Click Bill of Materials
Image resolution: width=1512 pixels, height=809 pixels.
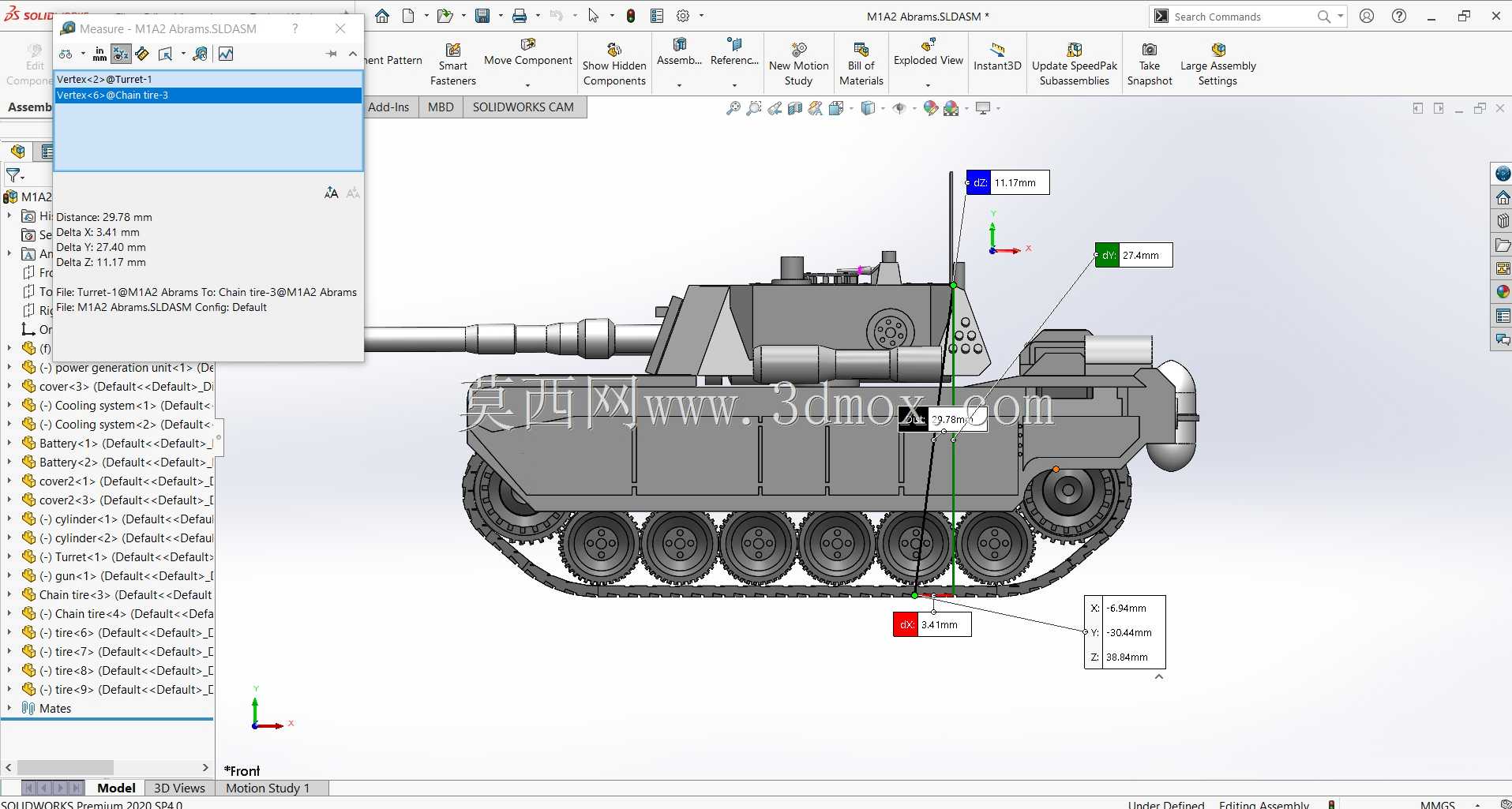click(x=861, y=64)
